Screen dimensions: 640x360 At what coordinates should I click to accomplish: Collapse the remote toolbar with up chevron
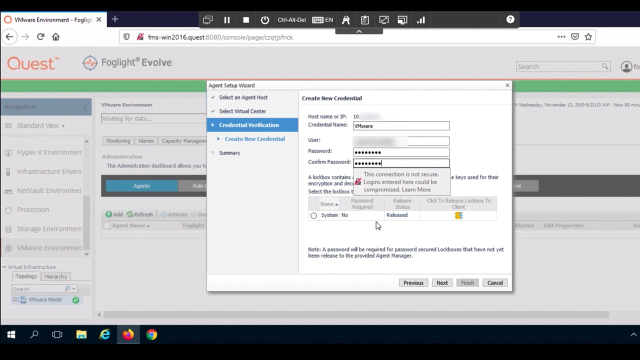tap(359, 31)
